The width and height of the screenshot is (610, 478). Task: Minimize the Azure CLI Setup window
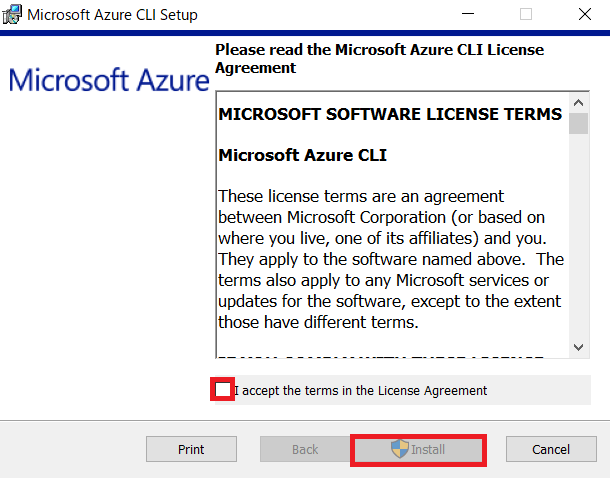tap(468, 14)
